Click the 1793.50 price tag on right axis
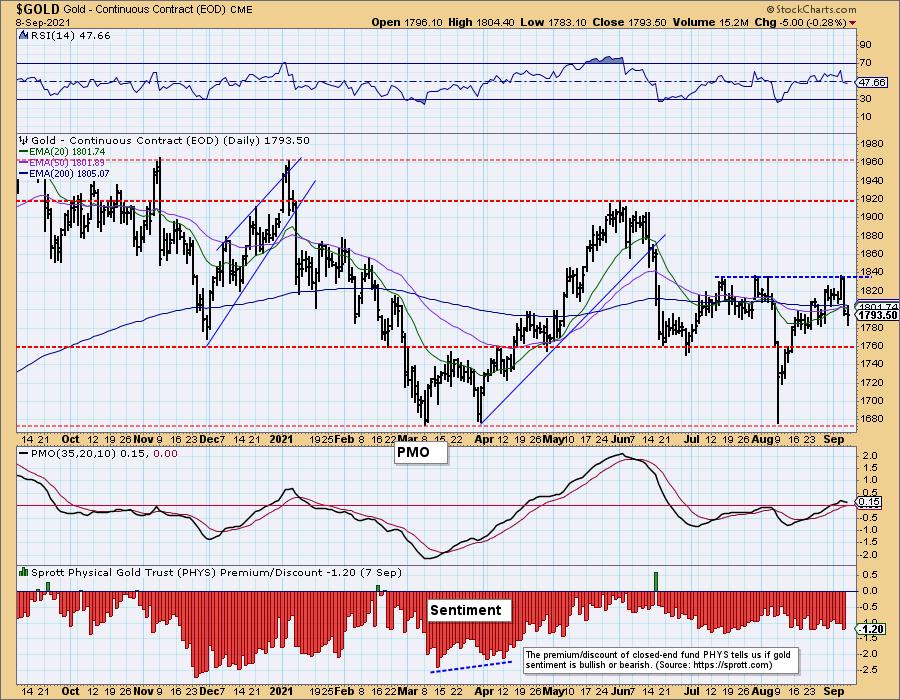The height and width of the screenshot is (700, 900). (x=878, y=315)
